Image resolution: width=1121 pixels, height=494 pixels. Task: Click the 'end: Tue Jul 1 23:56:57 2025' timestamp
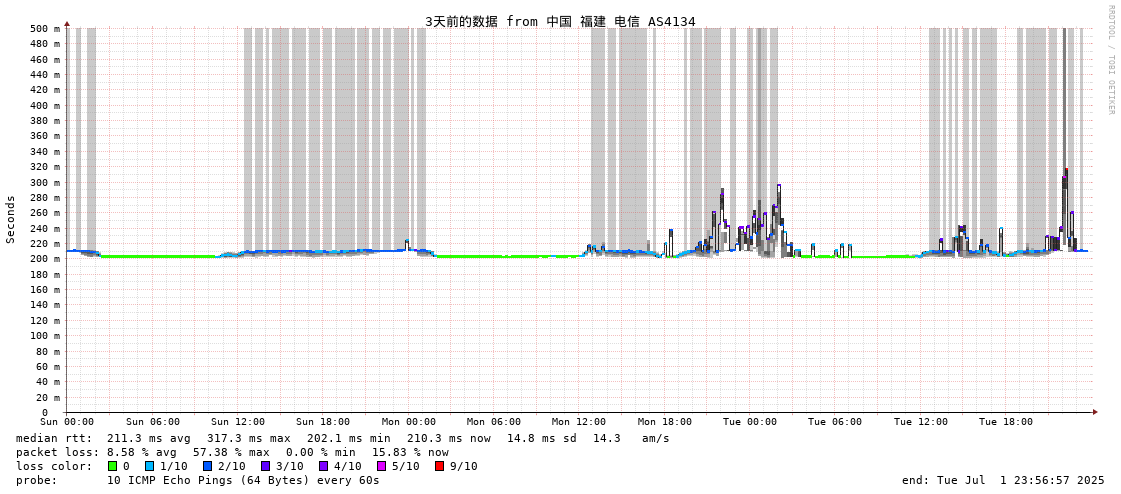(x=1003, y=480)
